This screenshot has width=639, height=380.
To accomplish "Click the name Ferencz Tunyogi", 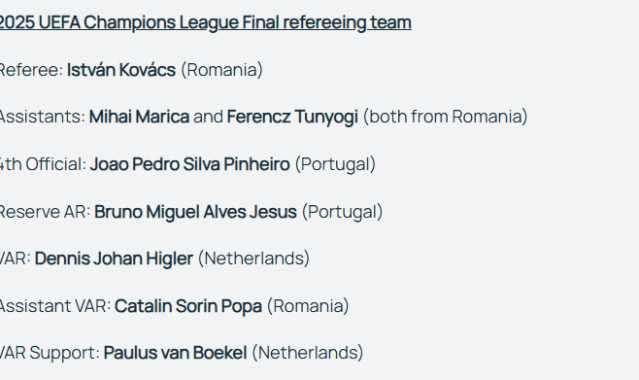I will [293, 117].
